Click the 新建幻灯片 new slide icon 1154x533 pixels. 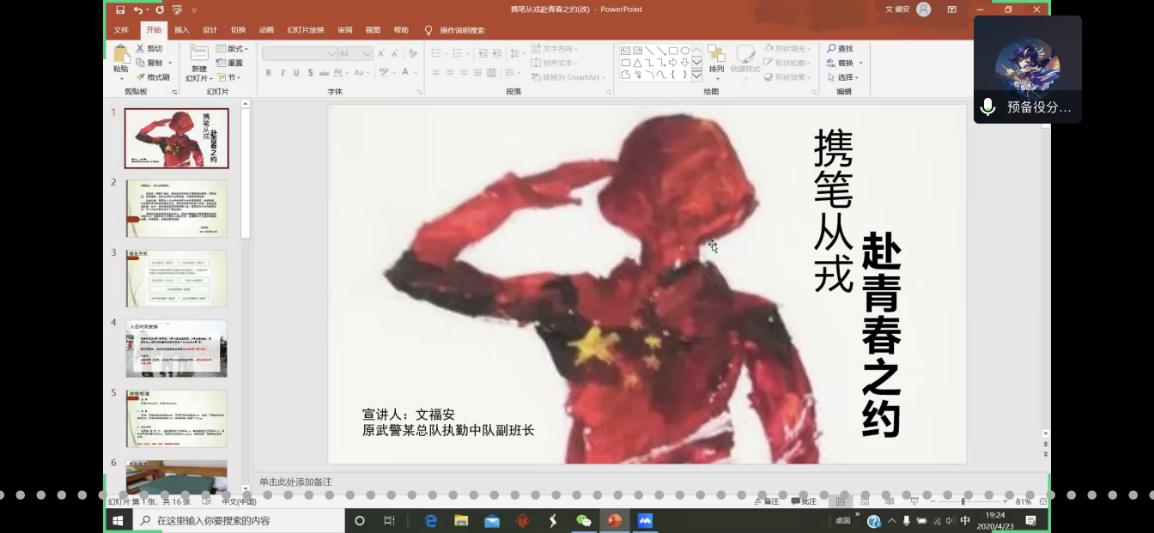(x=199, y=53)
